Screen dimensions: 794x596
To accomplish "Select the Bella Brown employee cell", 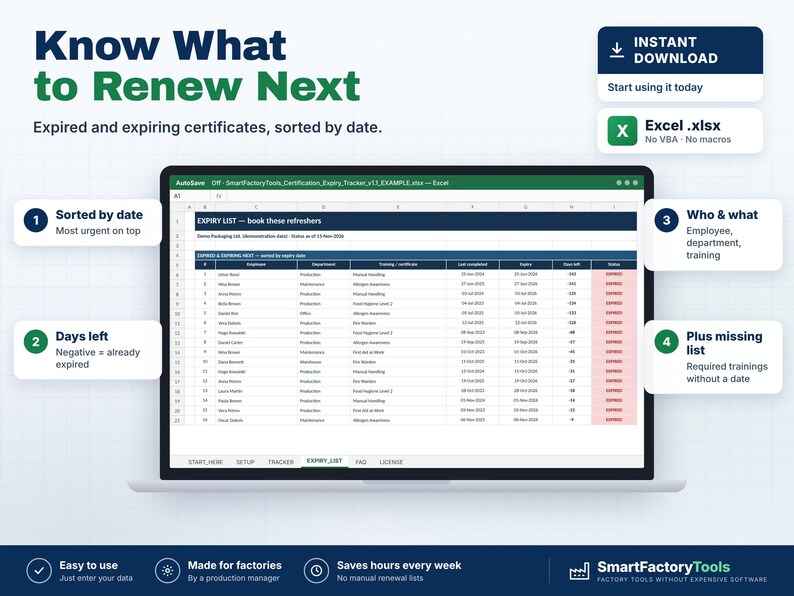I will [x=256, y=304].
